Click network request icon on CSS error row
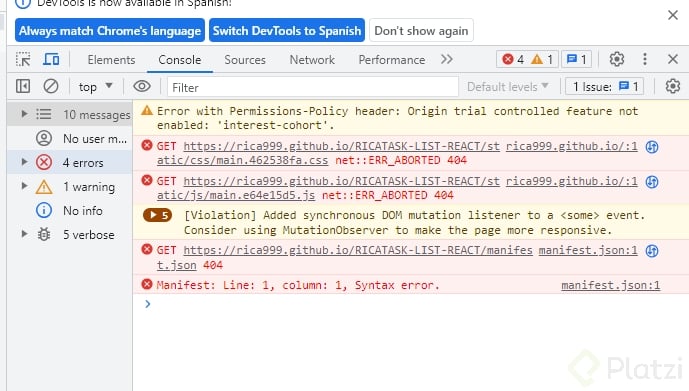 click(x=652, y=147)
